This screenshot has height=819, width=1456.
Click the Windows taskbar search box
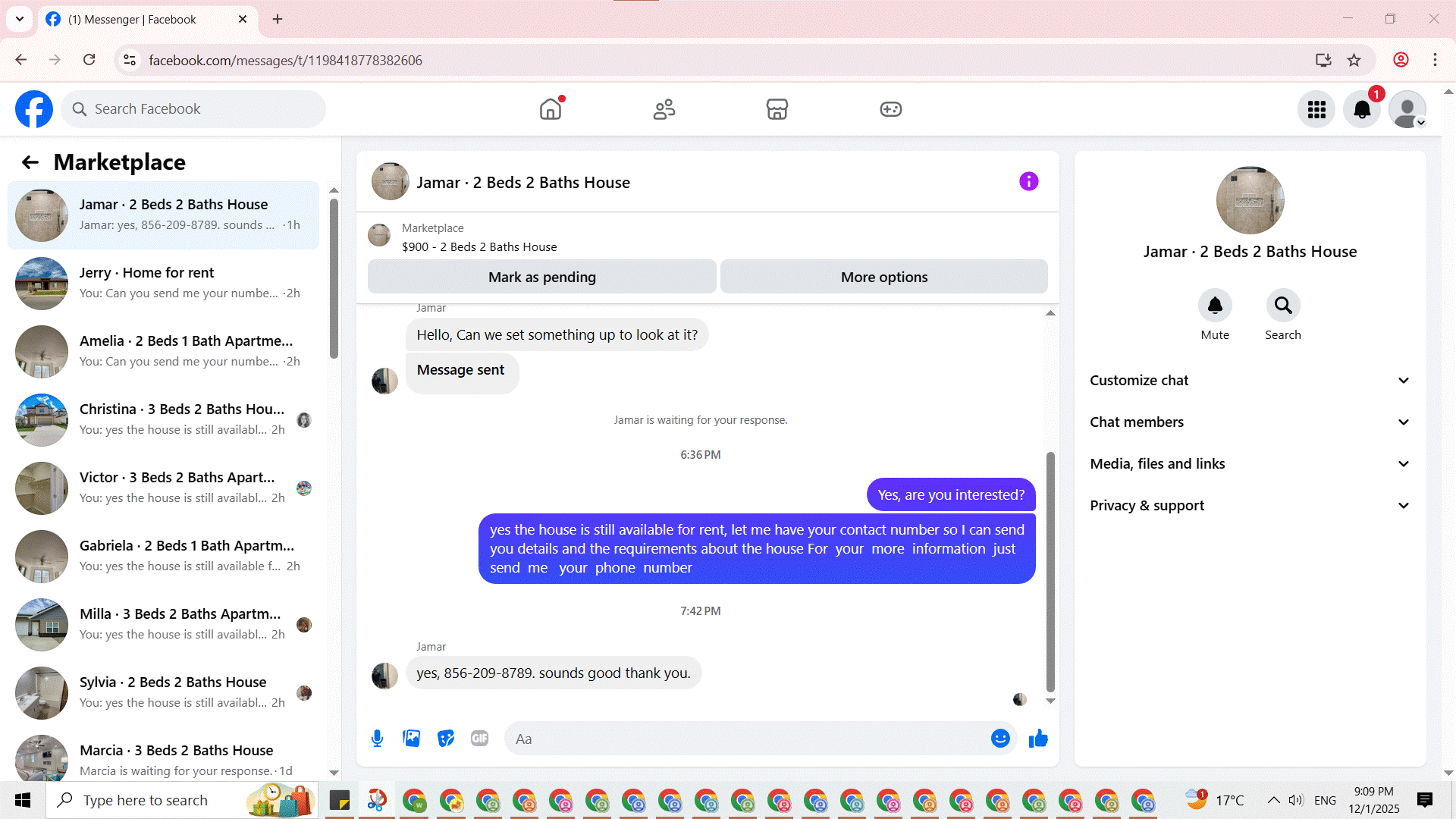point(182,800)
